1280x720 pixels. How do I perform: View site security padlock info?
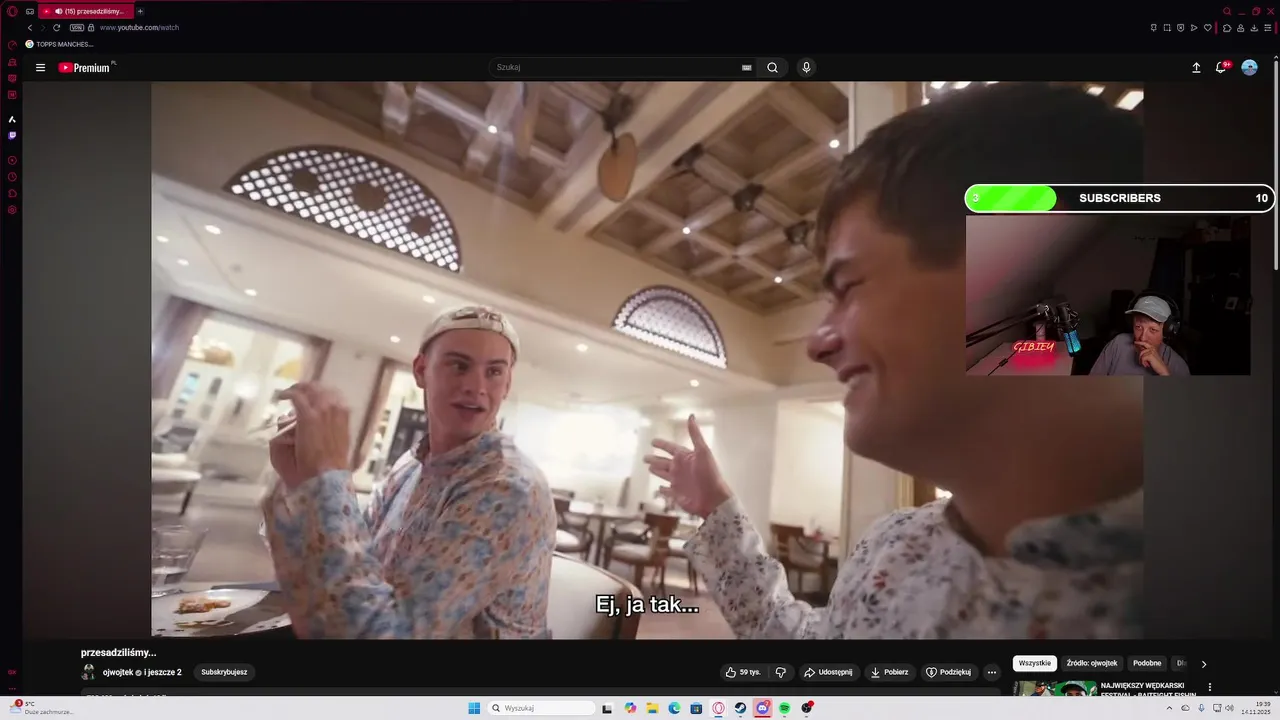click(92, 28)
